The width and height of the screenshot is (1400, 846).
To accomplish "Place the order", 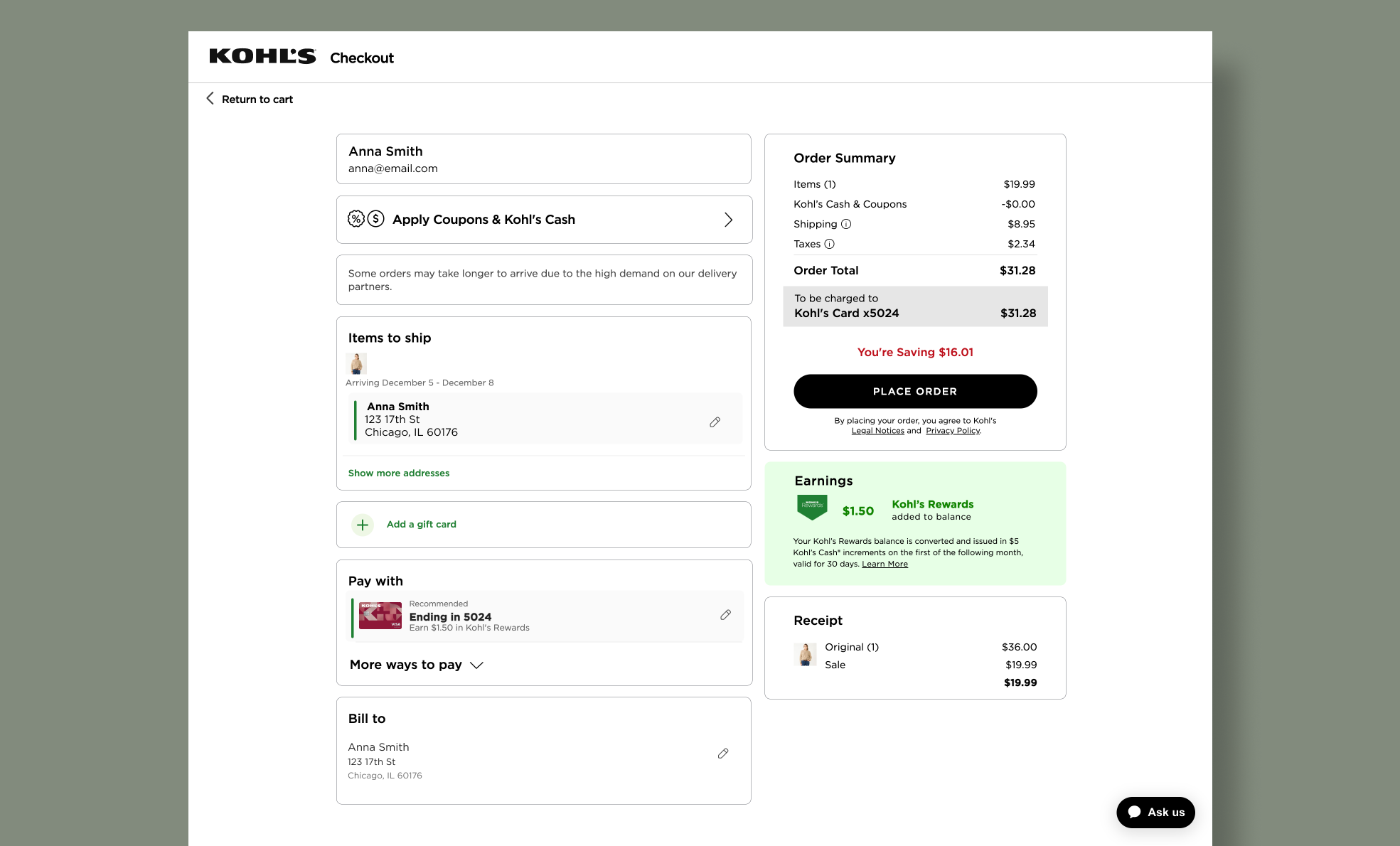I will (915, 392).
